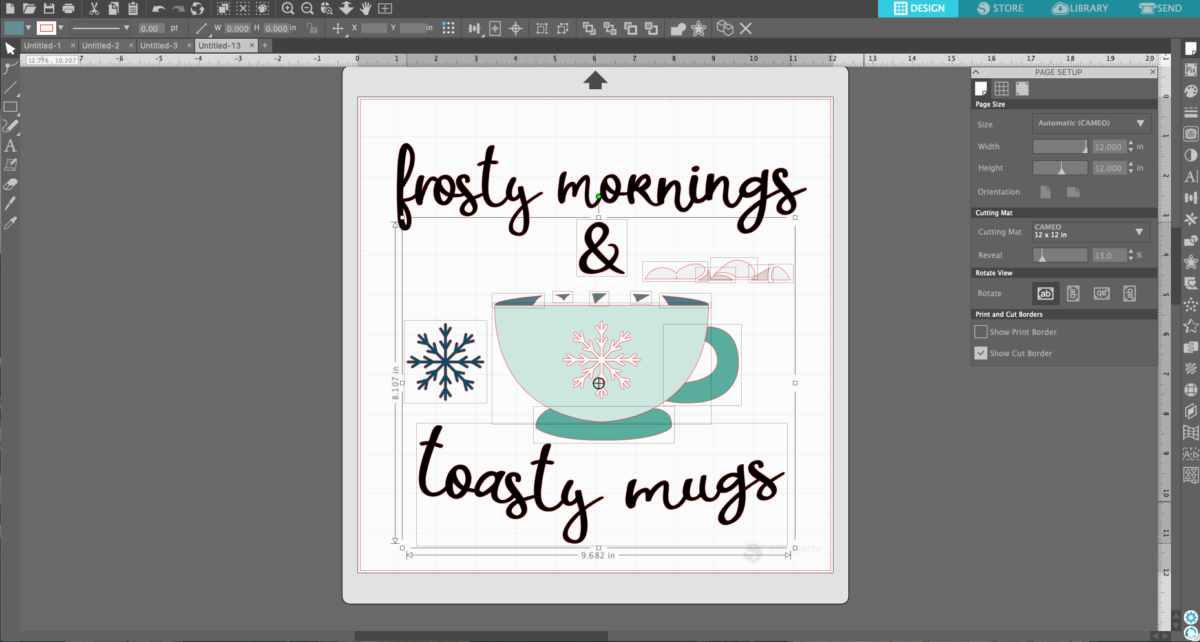Toggle the aspect ratio lock
The height and width of the screenshot is (642, 1200).
point(312,28)
